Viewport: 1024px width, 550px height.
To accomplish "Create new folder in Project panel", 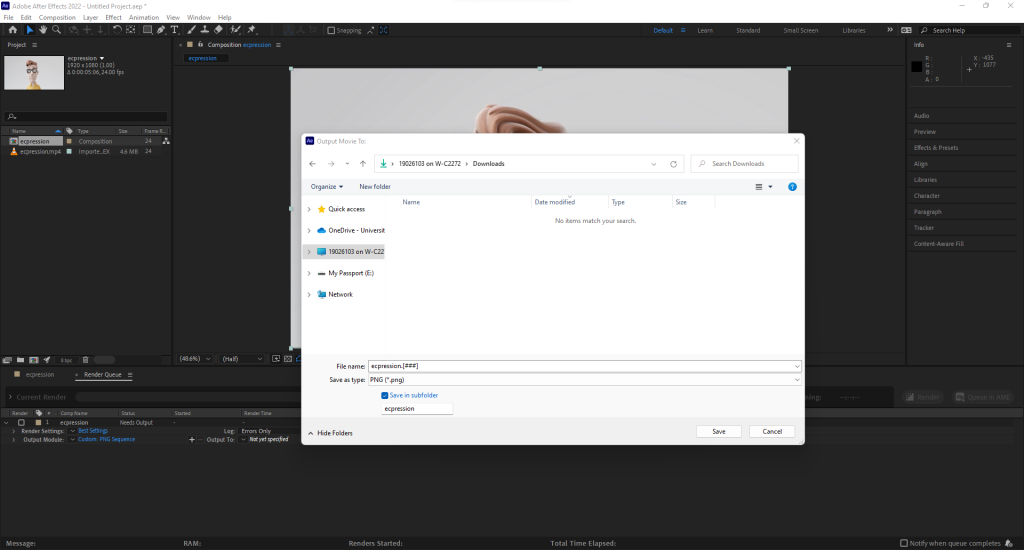I will [x=20, y=360].
